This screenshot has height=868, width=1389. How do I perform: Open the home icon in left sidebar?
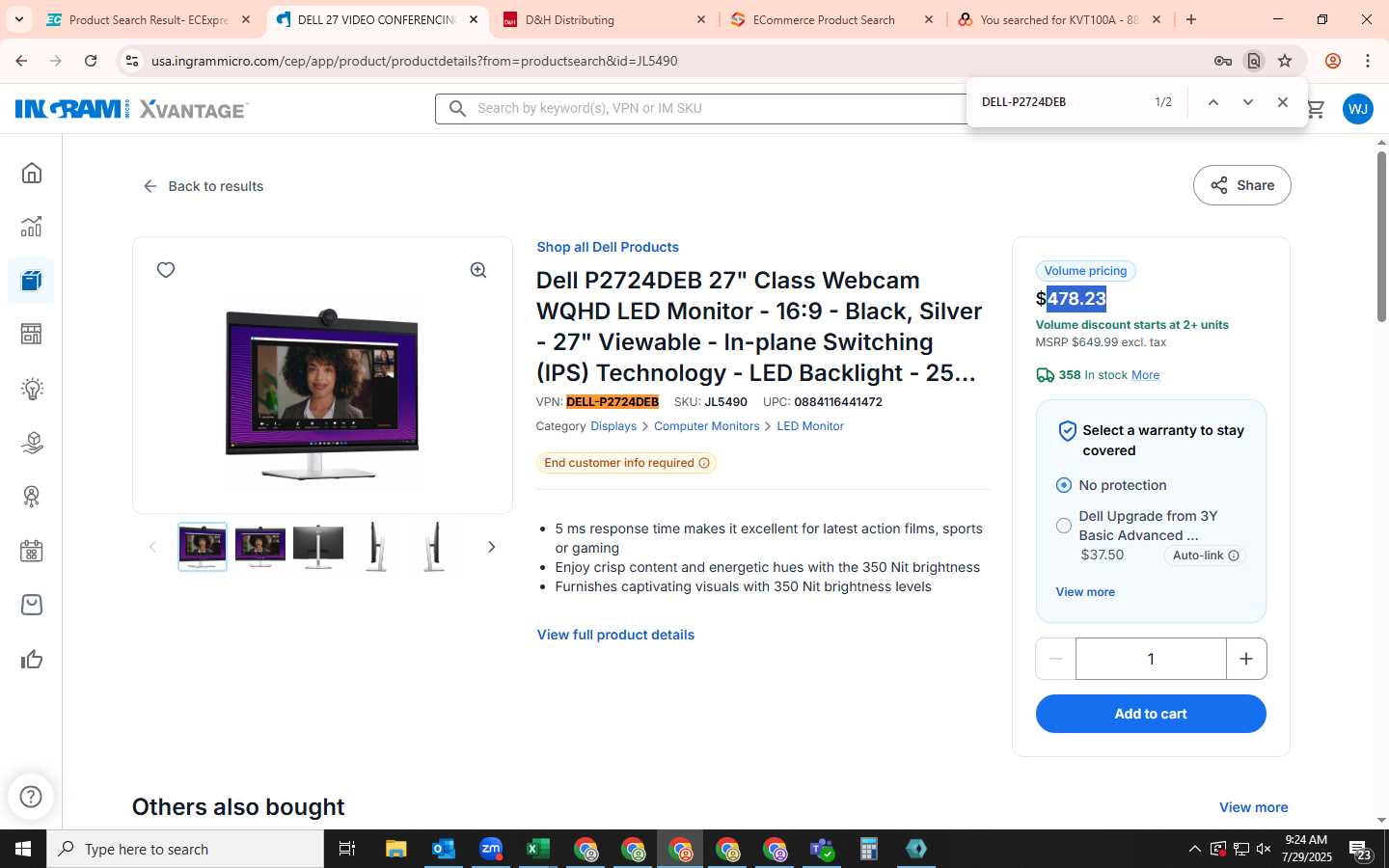pyautogui.click(x=32, y=173)
